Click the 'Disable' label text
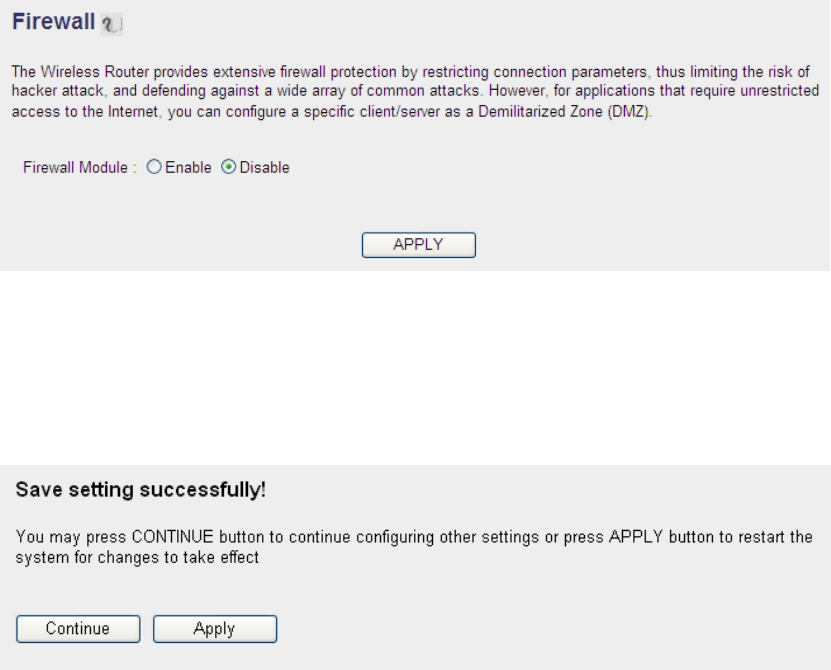 click(x=264, y=168)
